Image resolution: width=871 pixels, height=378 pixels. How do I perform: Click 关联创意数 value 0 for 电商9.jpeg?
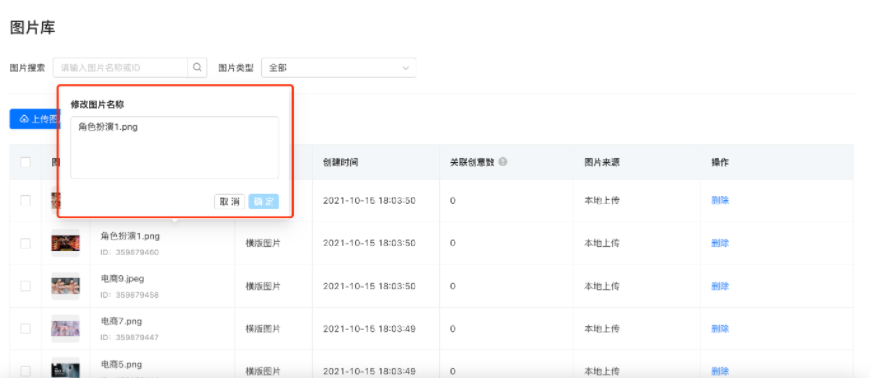tap(453, 286)
